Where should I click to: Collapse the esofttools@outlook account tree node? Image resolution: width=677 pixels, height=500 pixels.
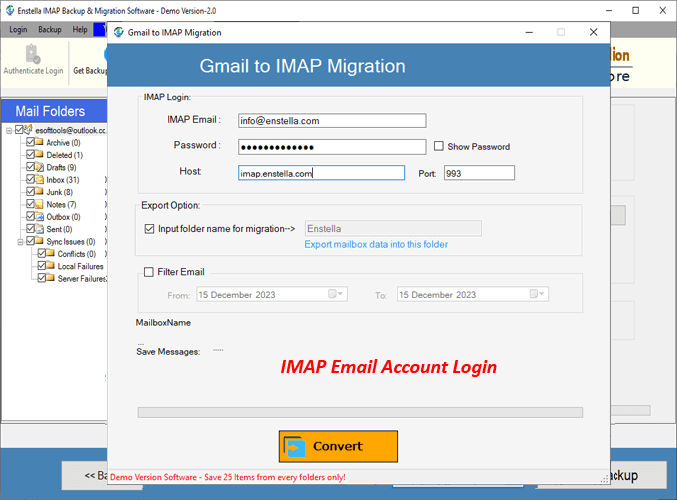[x=9, y=130]
